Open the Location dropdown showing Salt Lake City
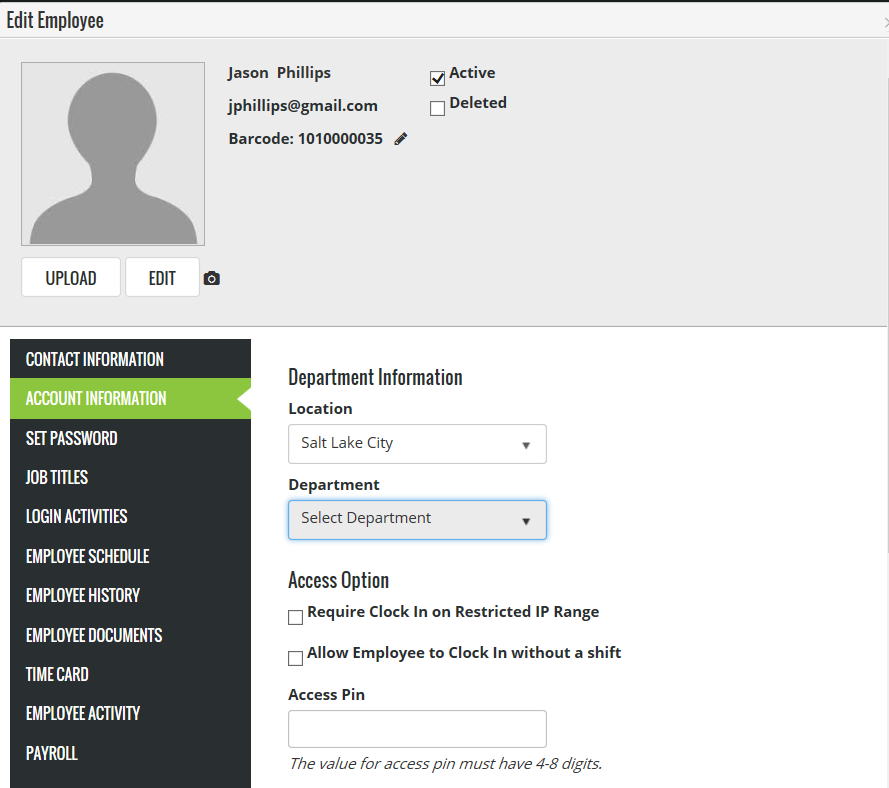Screen dimensions: 889x788 click(x=417, y=444)
